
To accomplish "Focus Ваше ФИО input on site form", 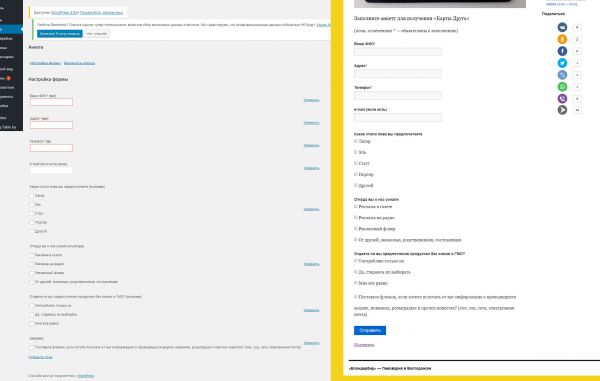I will tap(398, 52).
